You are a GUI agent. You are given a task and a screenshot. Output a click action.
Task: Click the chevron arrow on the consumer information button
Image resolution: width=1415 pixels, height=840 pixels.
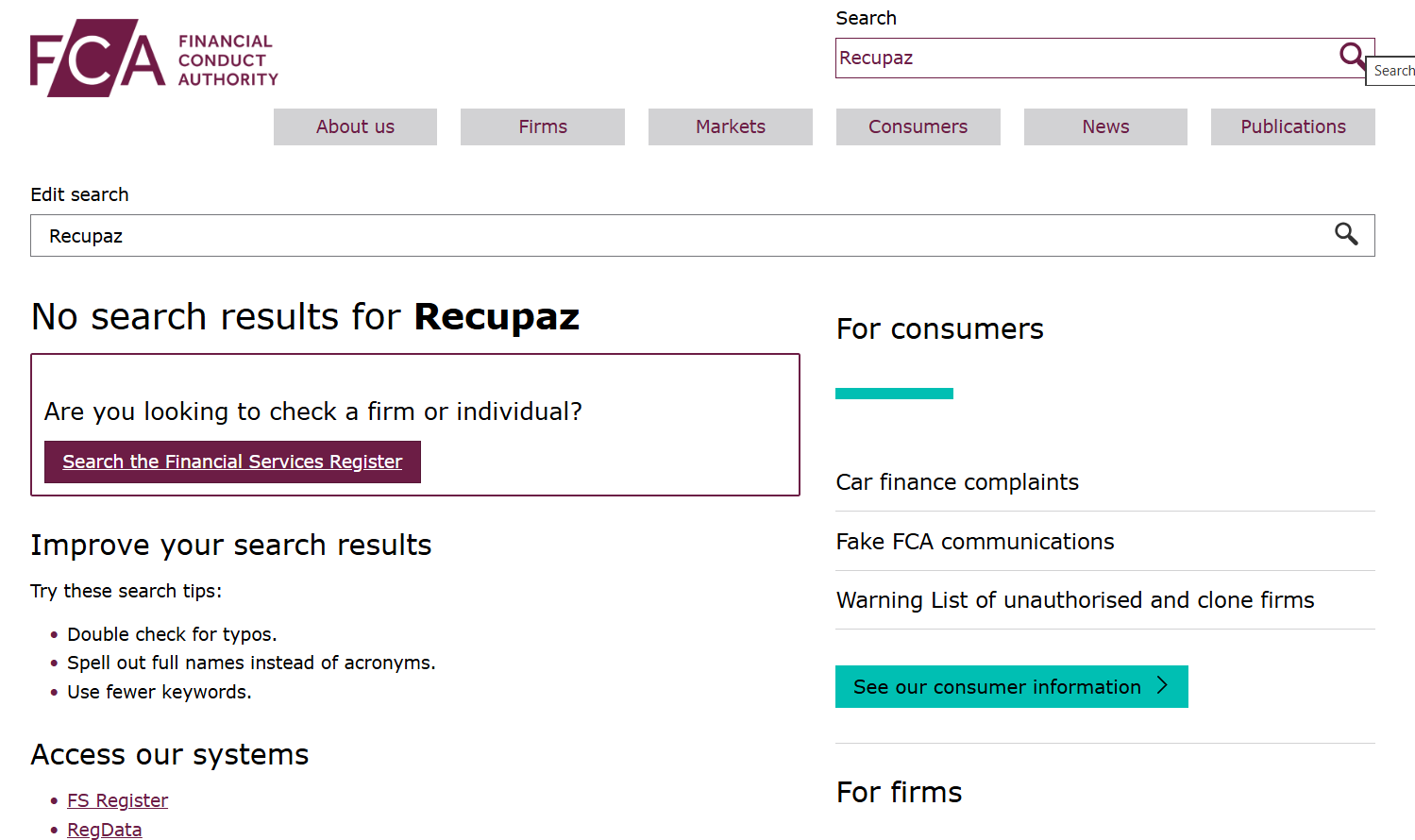pyautogui.click(x=1165, y=686)
